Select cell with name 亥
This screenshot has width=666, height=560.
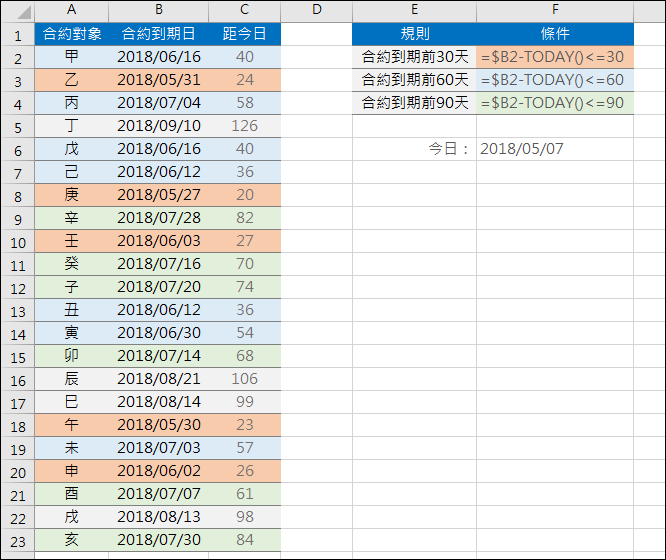point(71,540)
